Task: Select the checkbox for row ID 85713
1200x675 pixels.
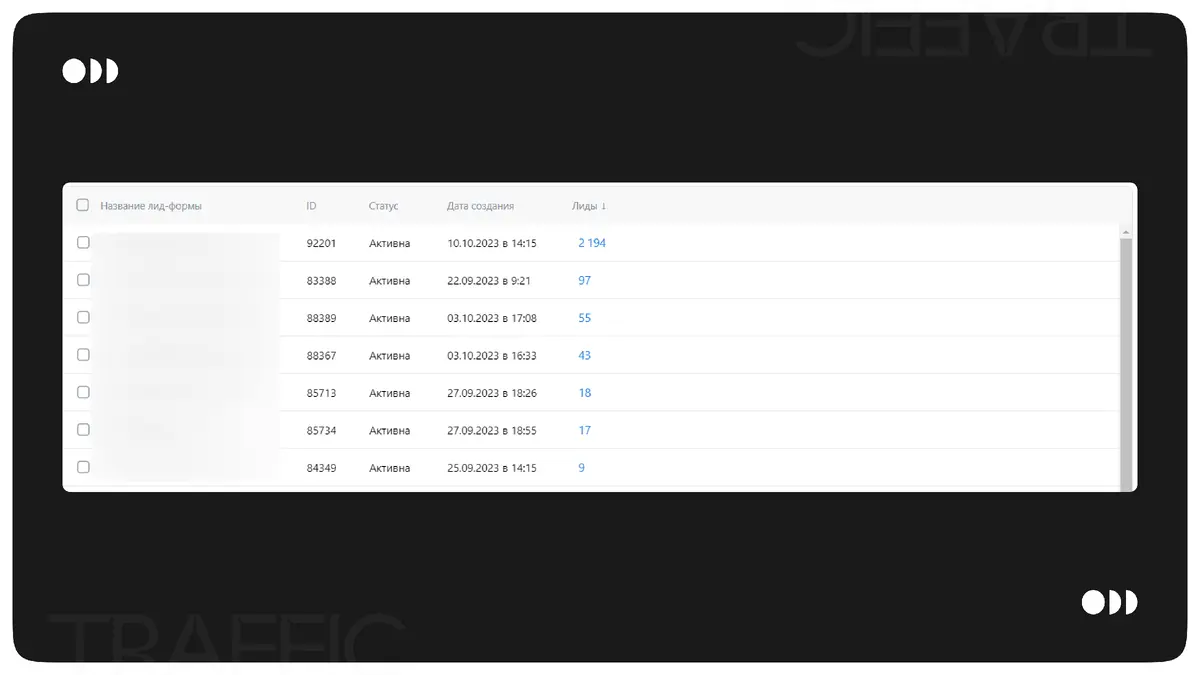Action: tap(83, 392)
